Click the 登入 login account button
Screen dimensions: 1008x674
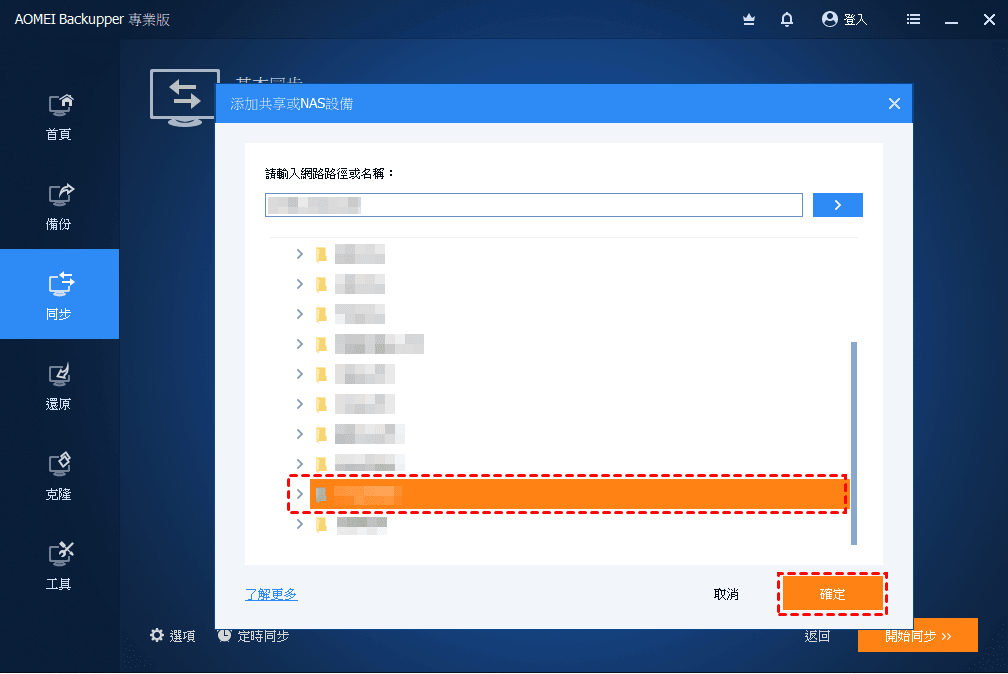tap(845, 19)
